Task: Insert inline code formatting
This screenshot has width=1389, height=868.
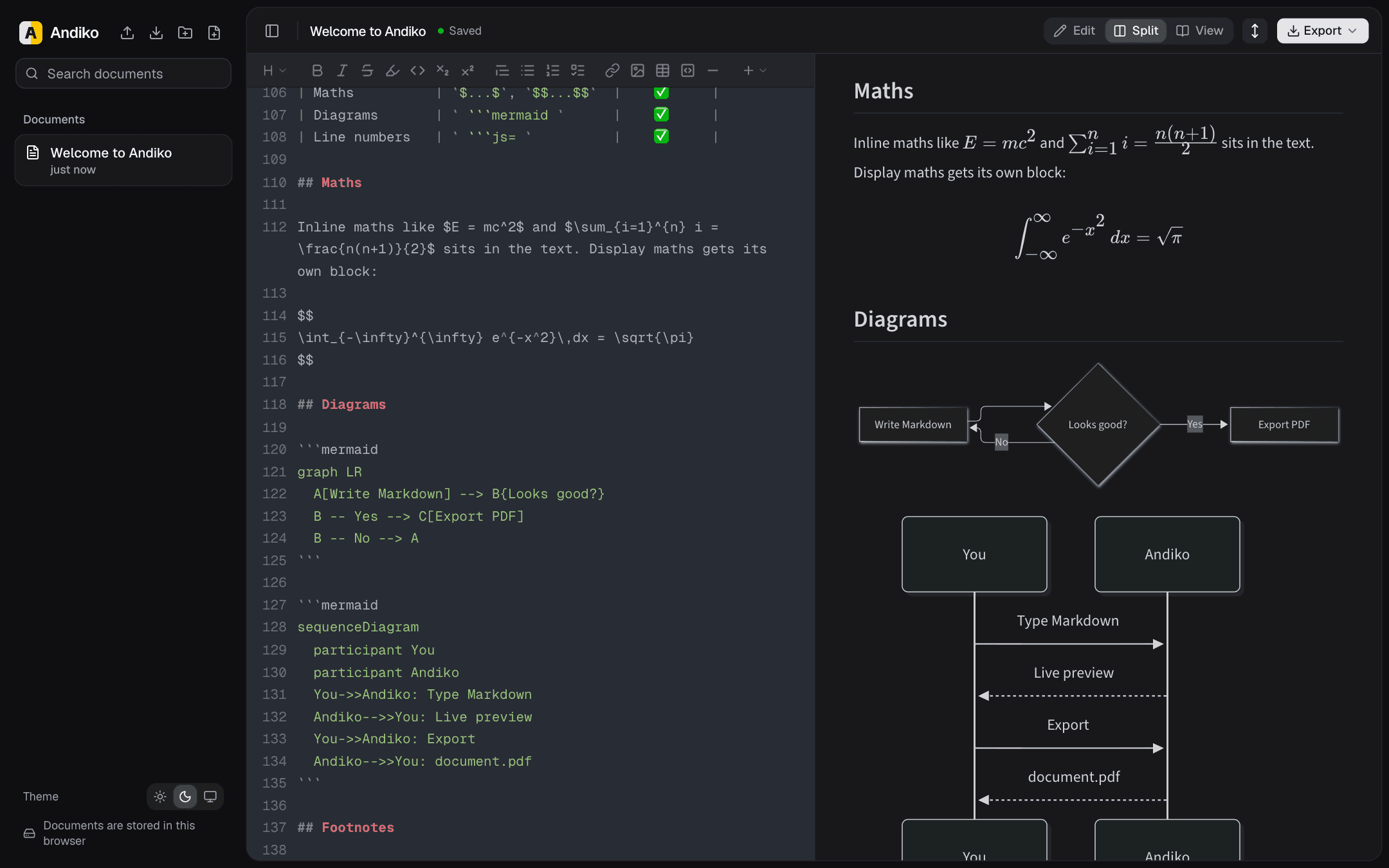Action: [417, 71]
